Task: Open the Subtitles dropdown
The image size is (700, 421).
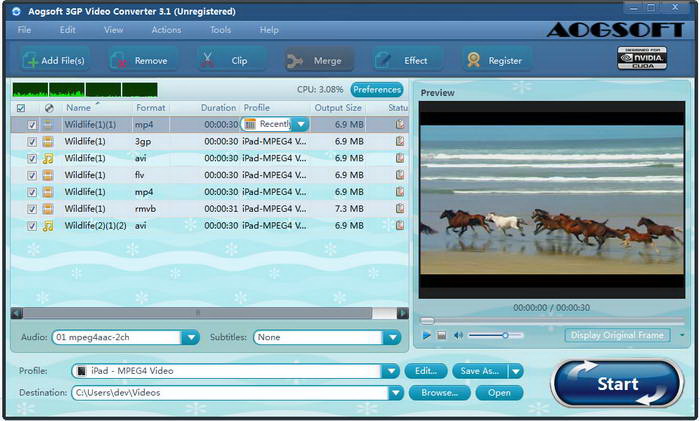Action: (392, 338)
